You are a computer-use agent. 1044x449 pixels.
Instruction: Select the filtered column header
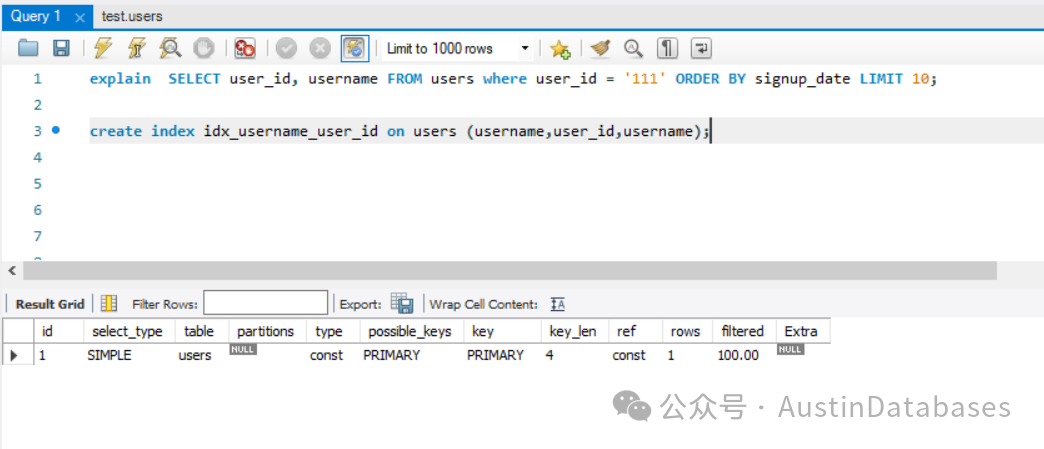742,331
